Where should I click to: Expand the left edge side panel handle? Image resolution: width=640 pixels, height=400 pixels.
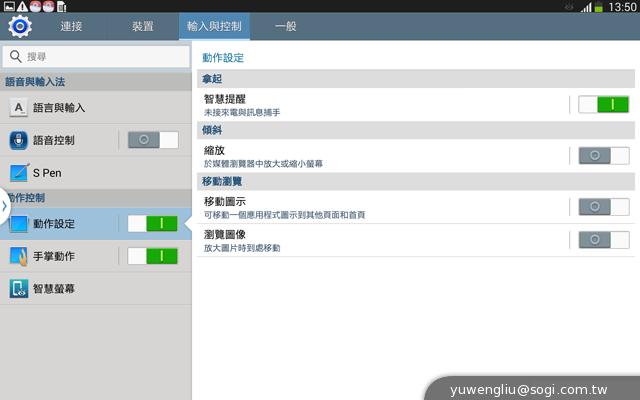(4, 206)
